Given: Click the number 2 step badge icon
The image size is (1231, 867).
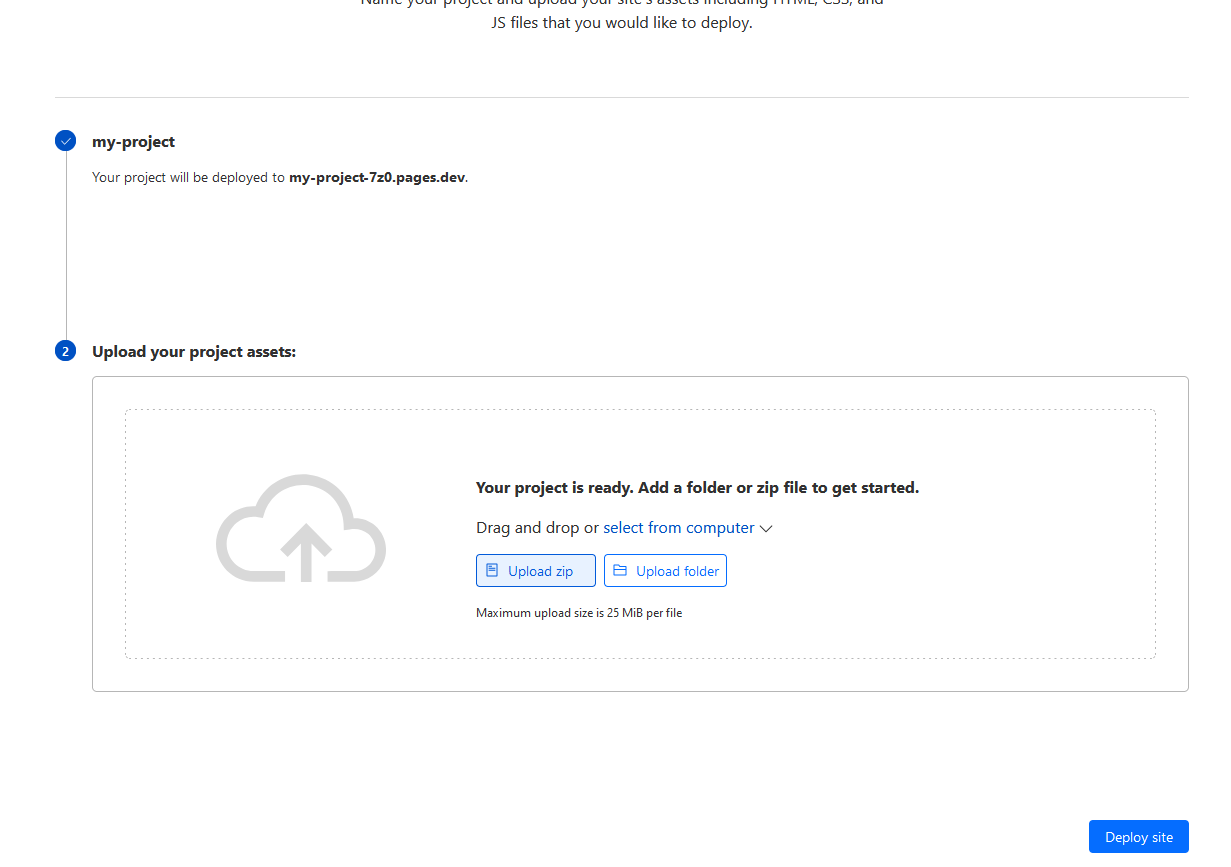Looking at the screenshot, I should pos(65,351).
